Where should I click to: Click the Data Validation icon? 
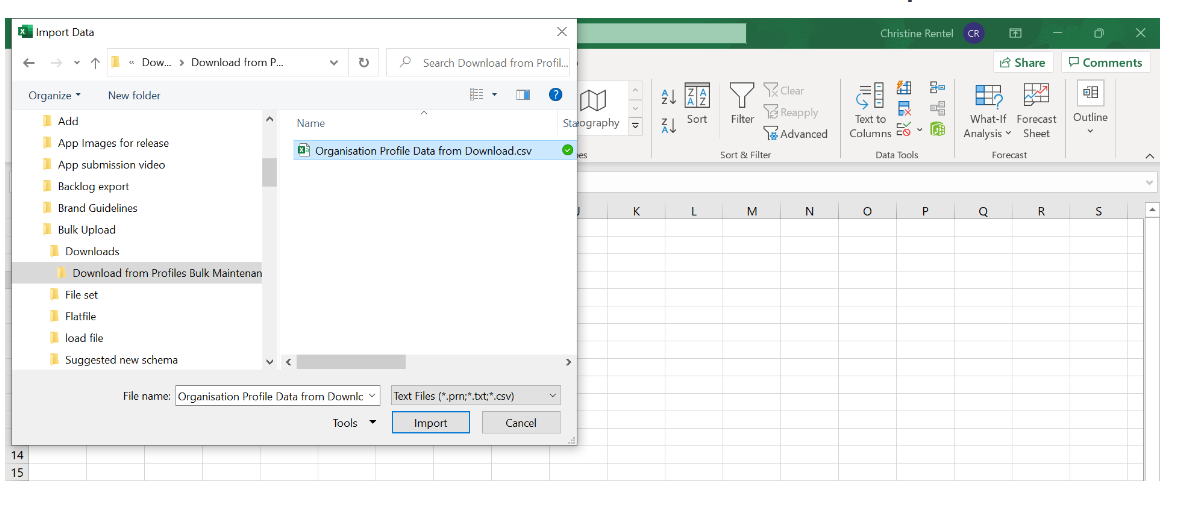pos(905,129)
